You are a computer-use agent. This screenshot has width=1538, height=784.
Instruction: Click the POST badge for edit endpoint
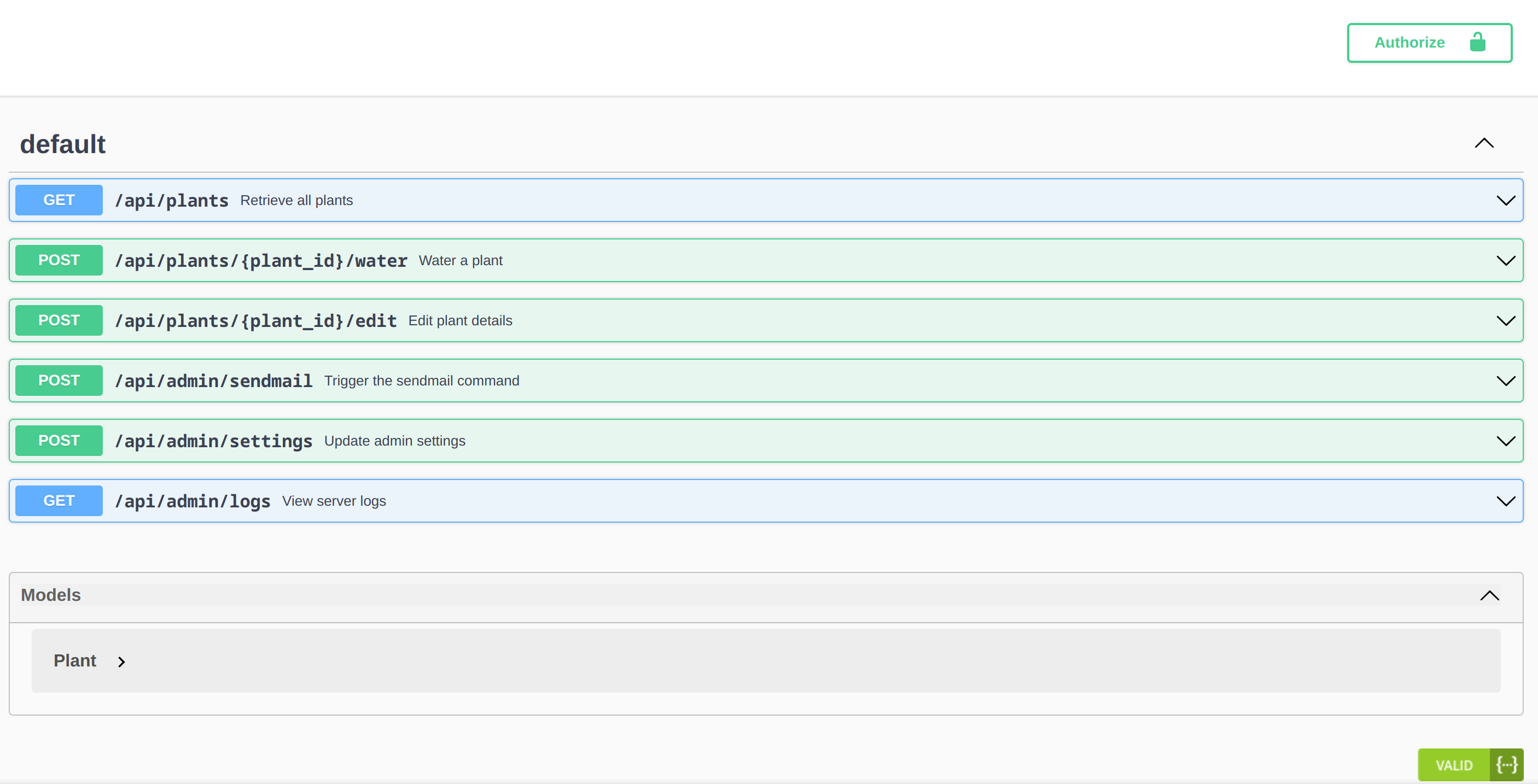(x=59, y=320)
